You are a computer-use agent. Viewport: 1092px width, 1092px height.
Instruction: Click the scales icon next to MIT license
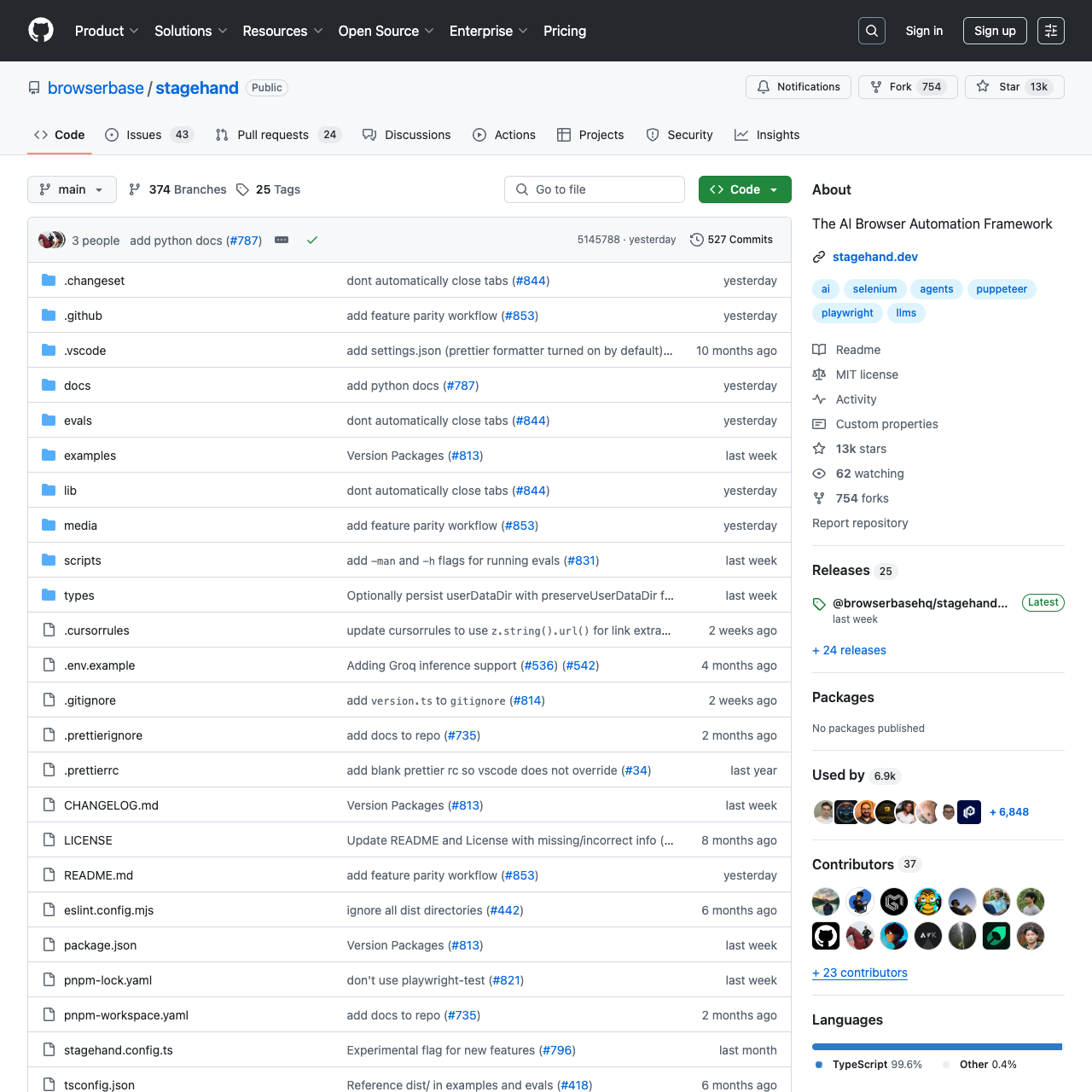coord(819,375)
